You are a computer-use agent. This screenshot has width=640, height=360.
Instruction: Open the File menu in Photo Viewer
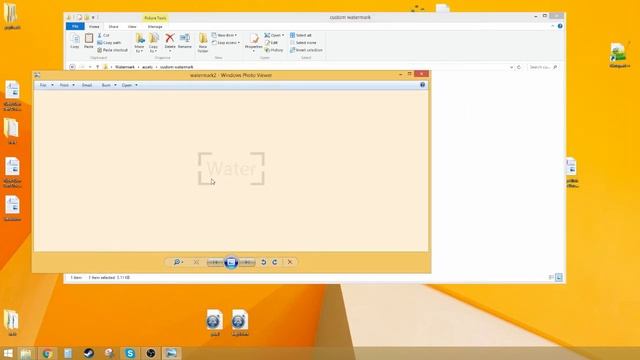[46, 85]
